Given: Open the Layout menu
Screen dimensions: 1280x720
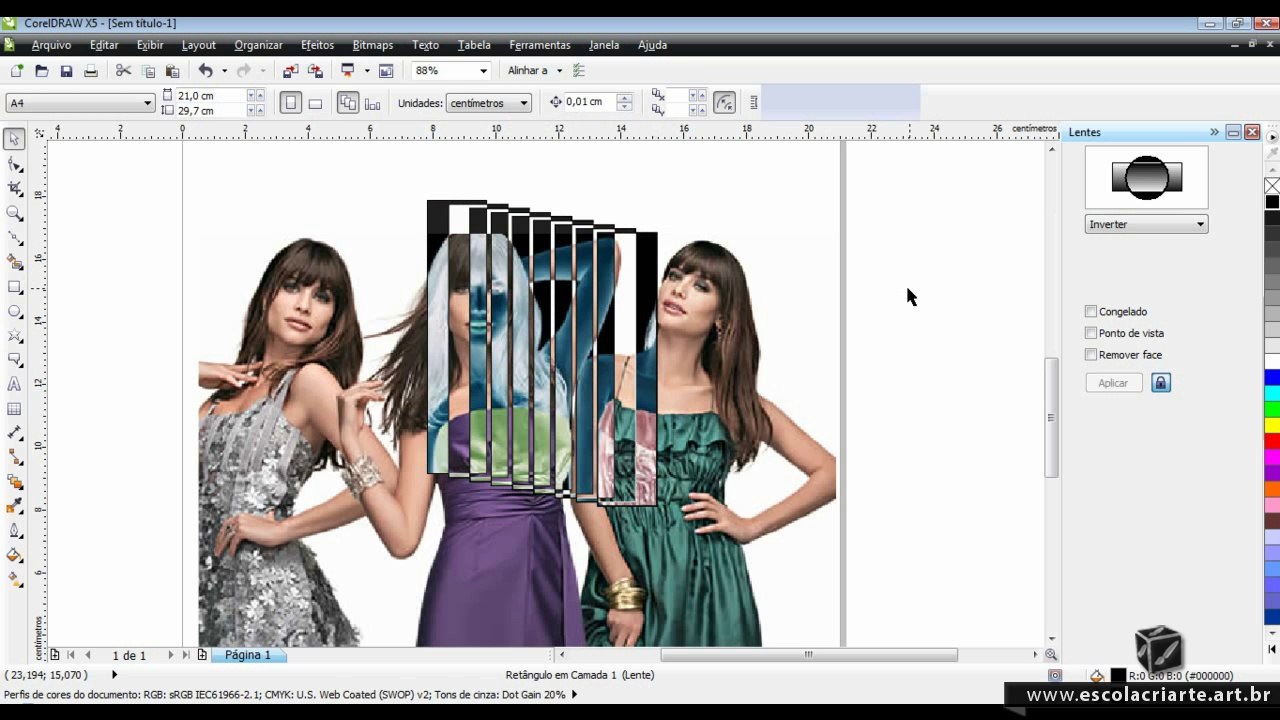Looking at the screenshot, I should coord(198,45).
